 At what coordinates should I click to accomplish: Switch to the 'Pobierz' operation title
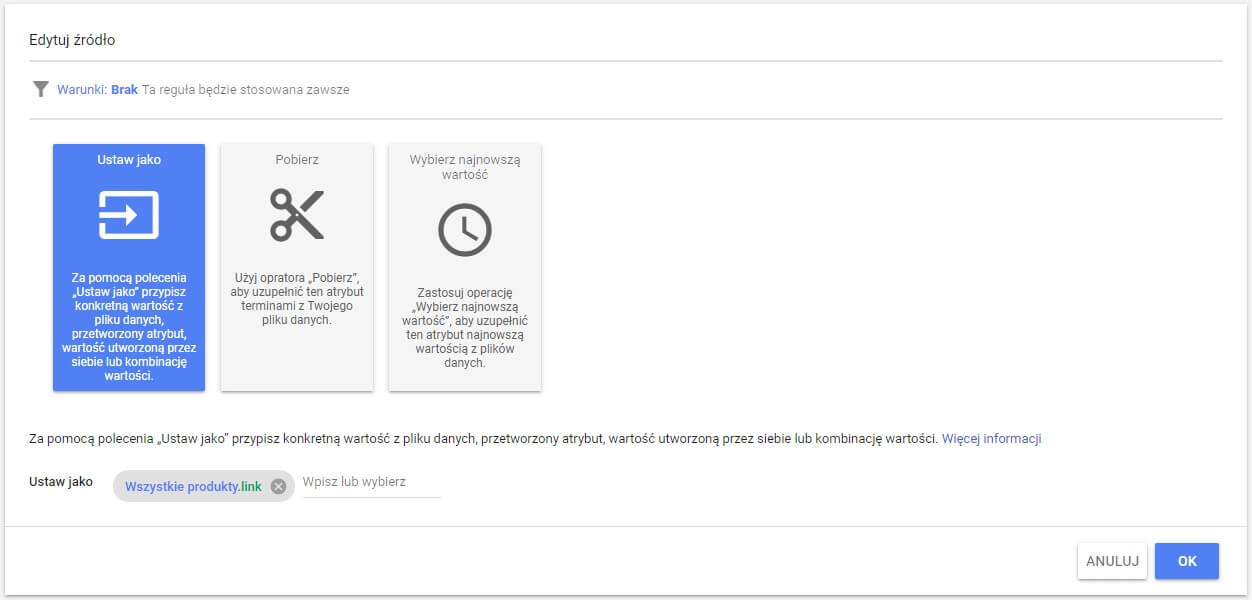pyautogui.click(x=297, y=159)
